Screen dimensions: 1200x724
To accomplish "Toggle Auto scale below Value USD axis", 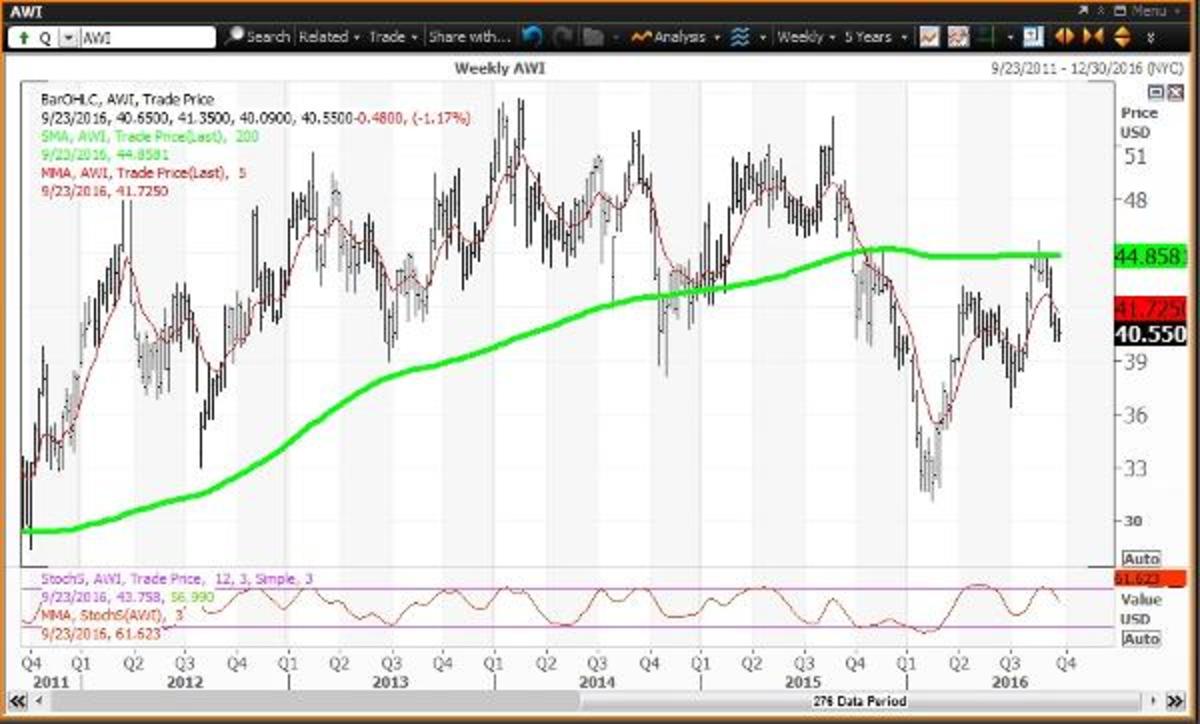I will (x=1141, y=639).
